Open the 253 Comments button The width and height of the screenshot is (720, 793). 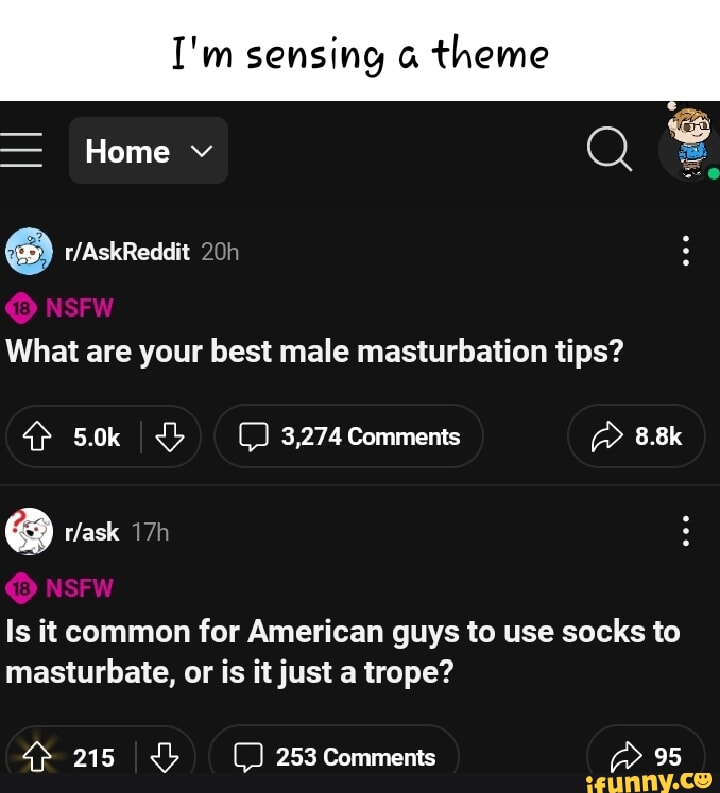click(334, 757)
